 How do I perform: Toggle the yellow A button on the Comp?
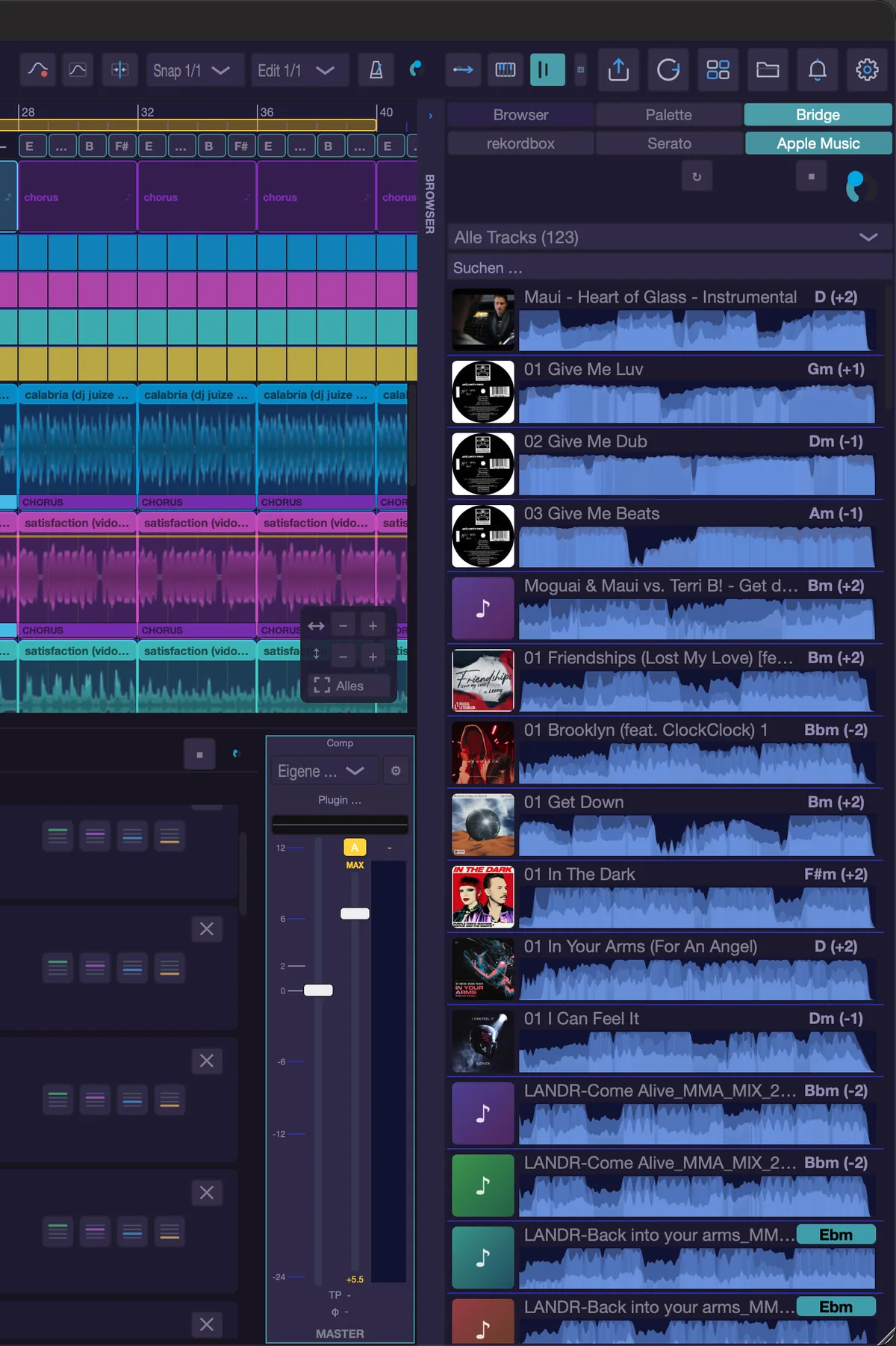point(355,847)
